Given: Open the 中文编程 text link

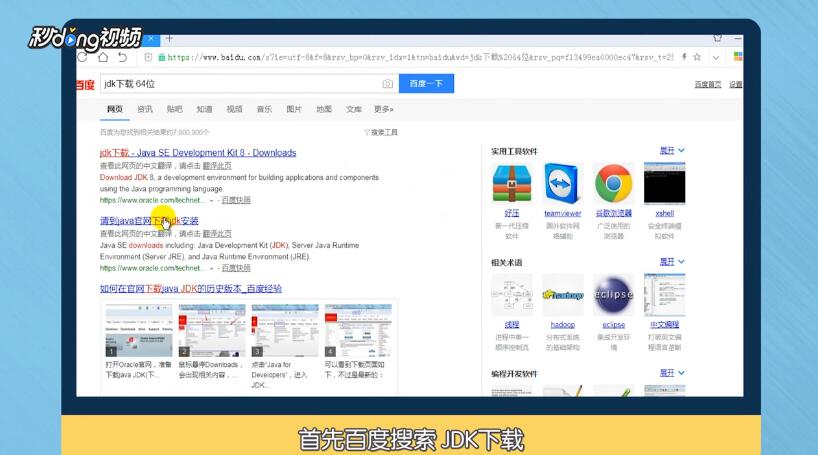Looking at the screenshot, I should point(665,325).
